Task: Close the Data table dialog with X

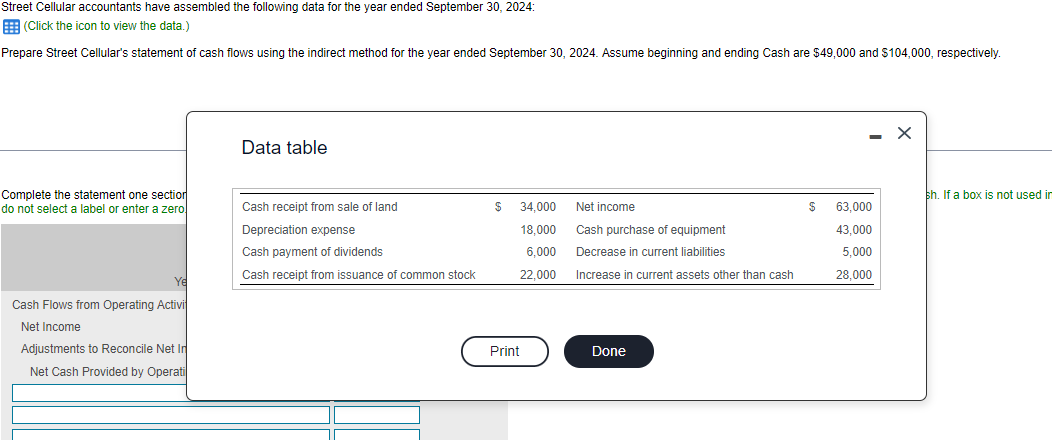Action: (x=904, y=134)
